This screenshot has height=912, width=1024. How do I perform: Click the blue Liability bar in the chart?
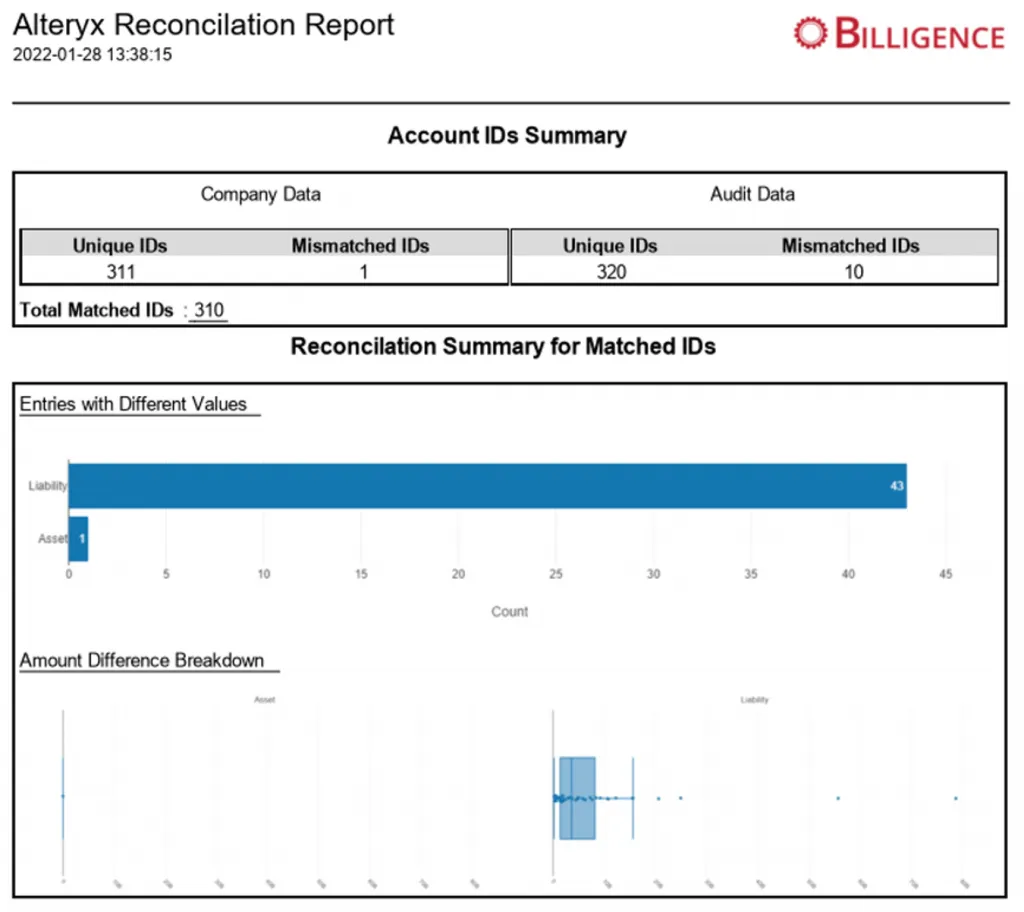pyautogui.click(x=487, y=486)
